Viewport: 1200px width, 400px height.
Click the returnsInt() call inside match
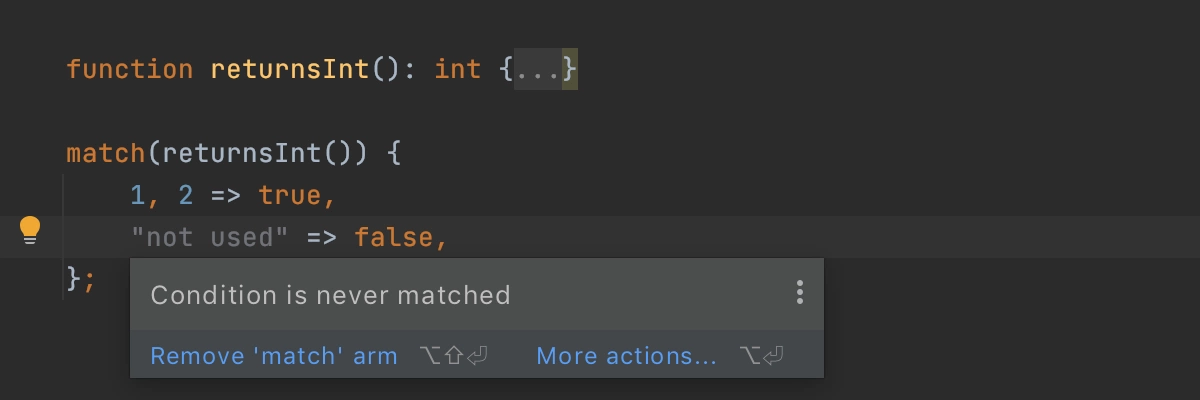tap(266, 154)
